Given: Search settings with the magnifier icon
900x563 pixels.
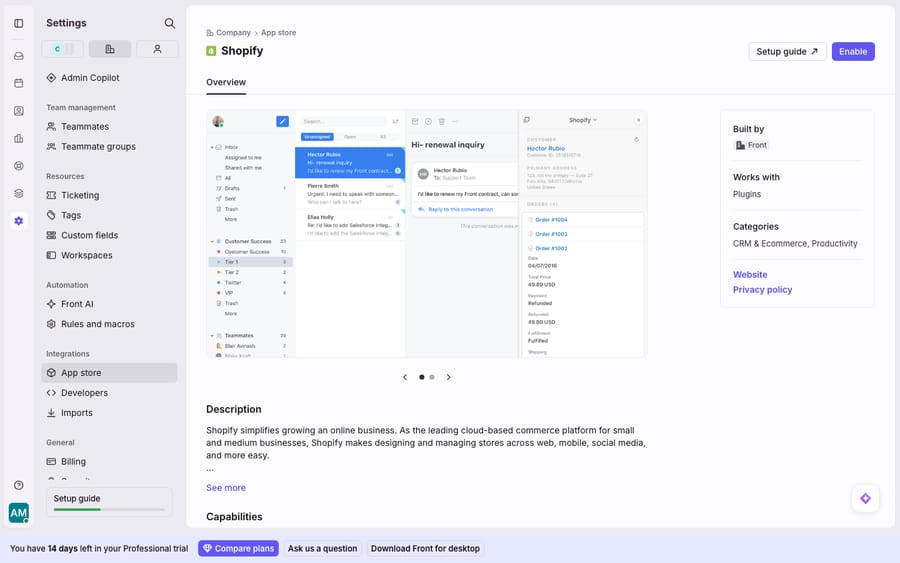Looking at the screenshot, I should click(169, 23).
